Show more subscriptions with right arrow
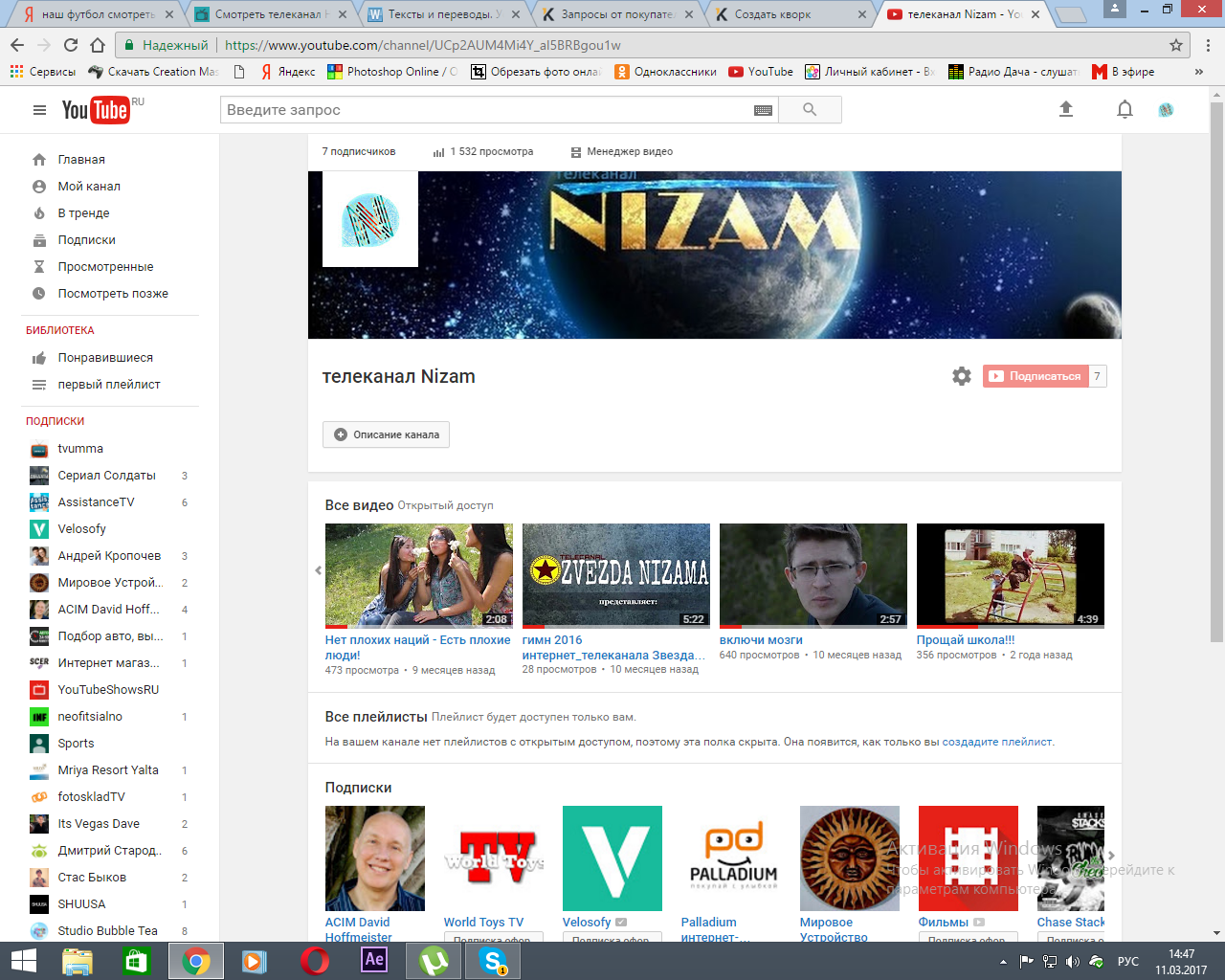 (1111, 856)
